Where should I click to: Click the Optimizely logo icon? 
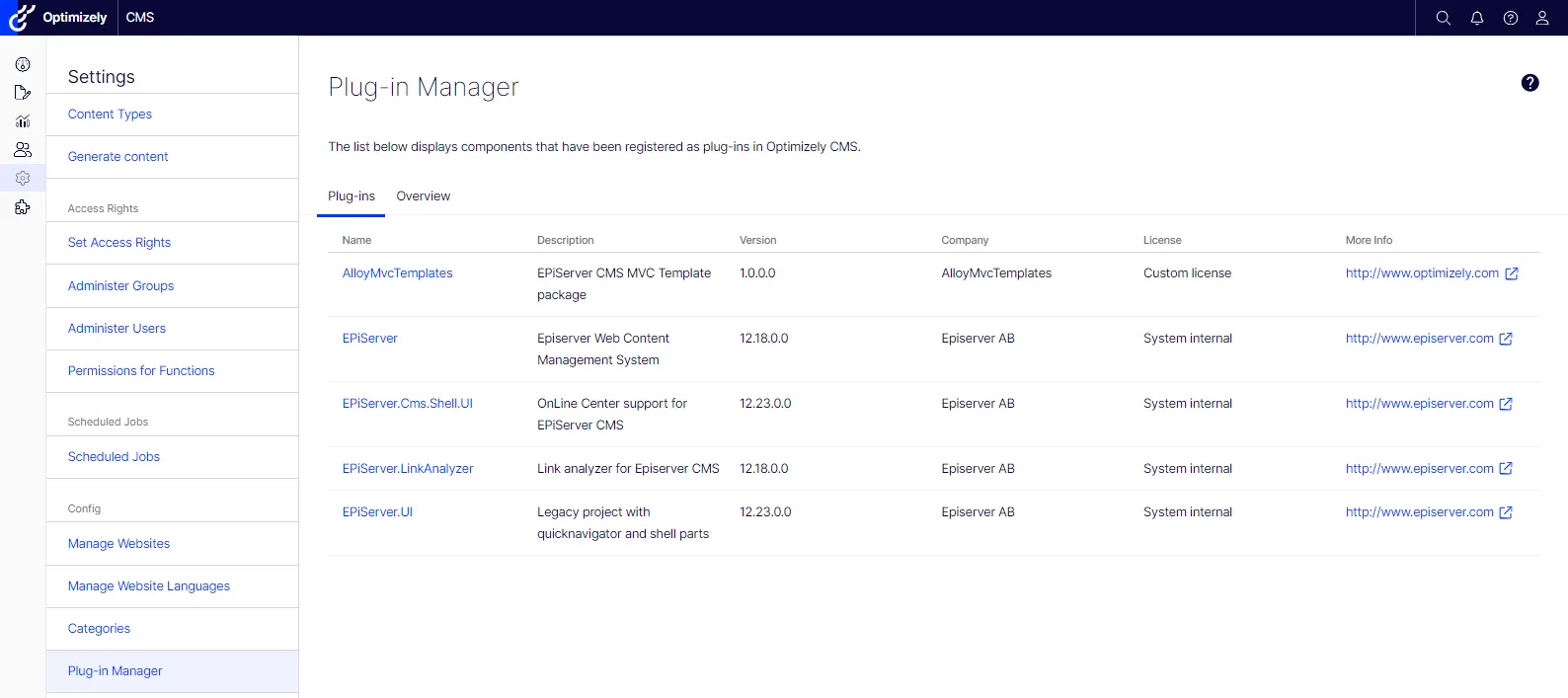coord(22,17)
